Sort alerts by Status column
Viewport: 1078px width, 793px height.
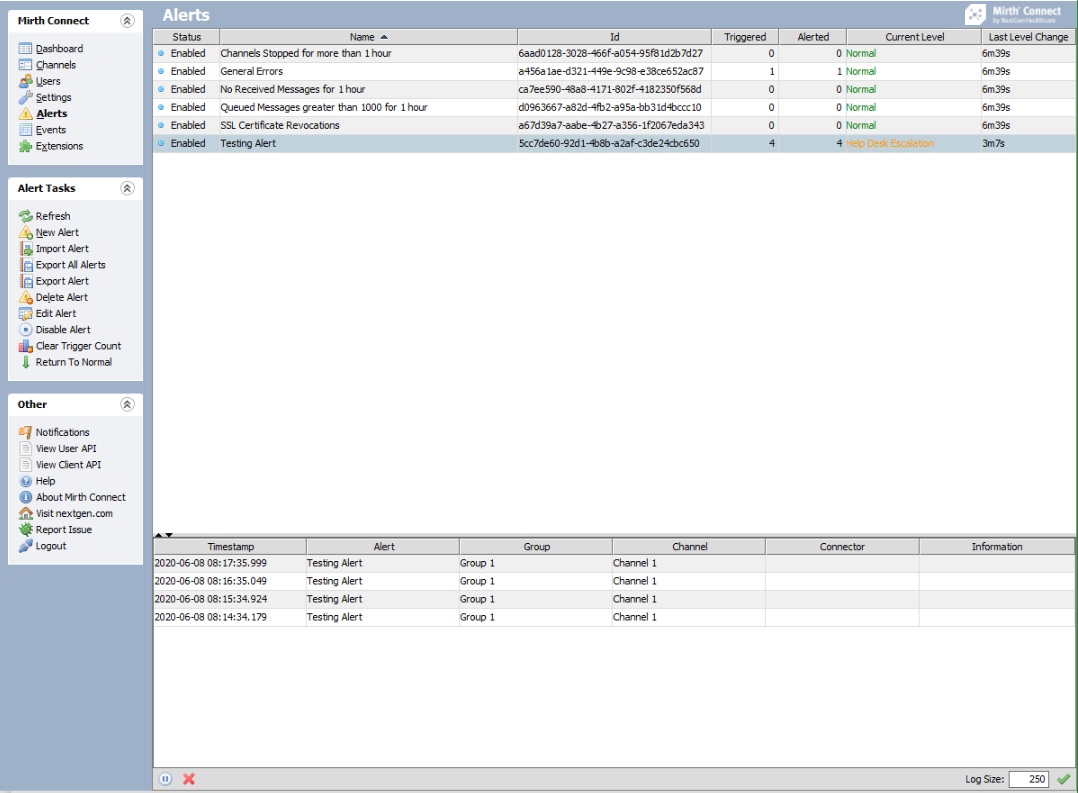tap(186, 37)
